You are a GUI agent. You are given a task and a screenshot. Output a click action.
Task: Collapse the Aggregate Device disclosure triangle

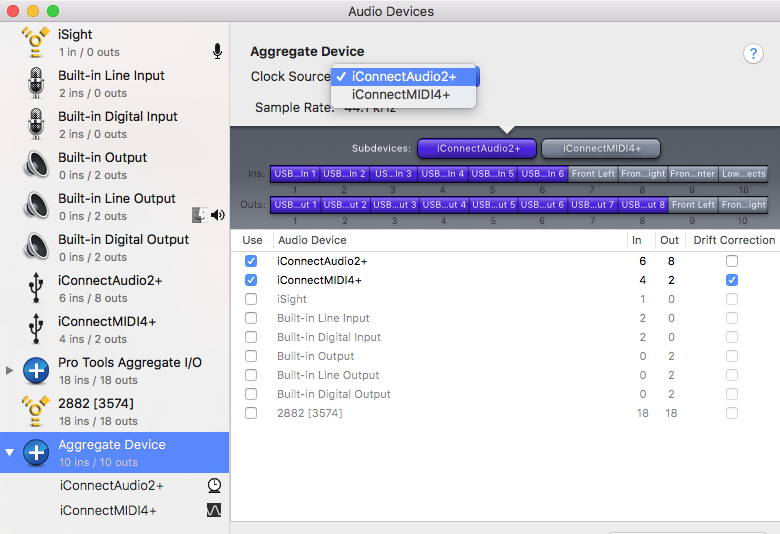9,452
